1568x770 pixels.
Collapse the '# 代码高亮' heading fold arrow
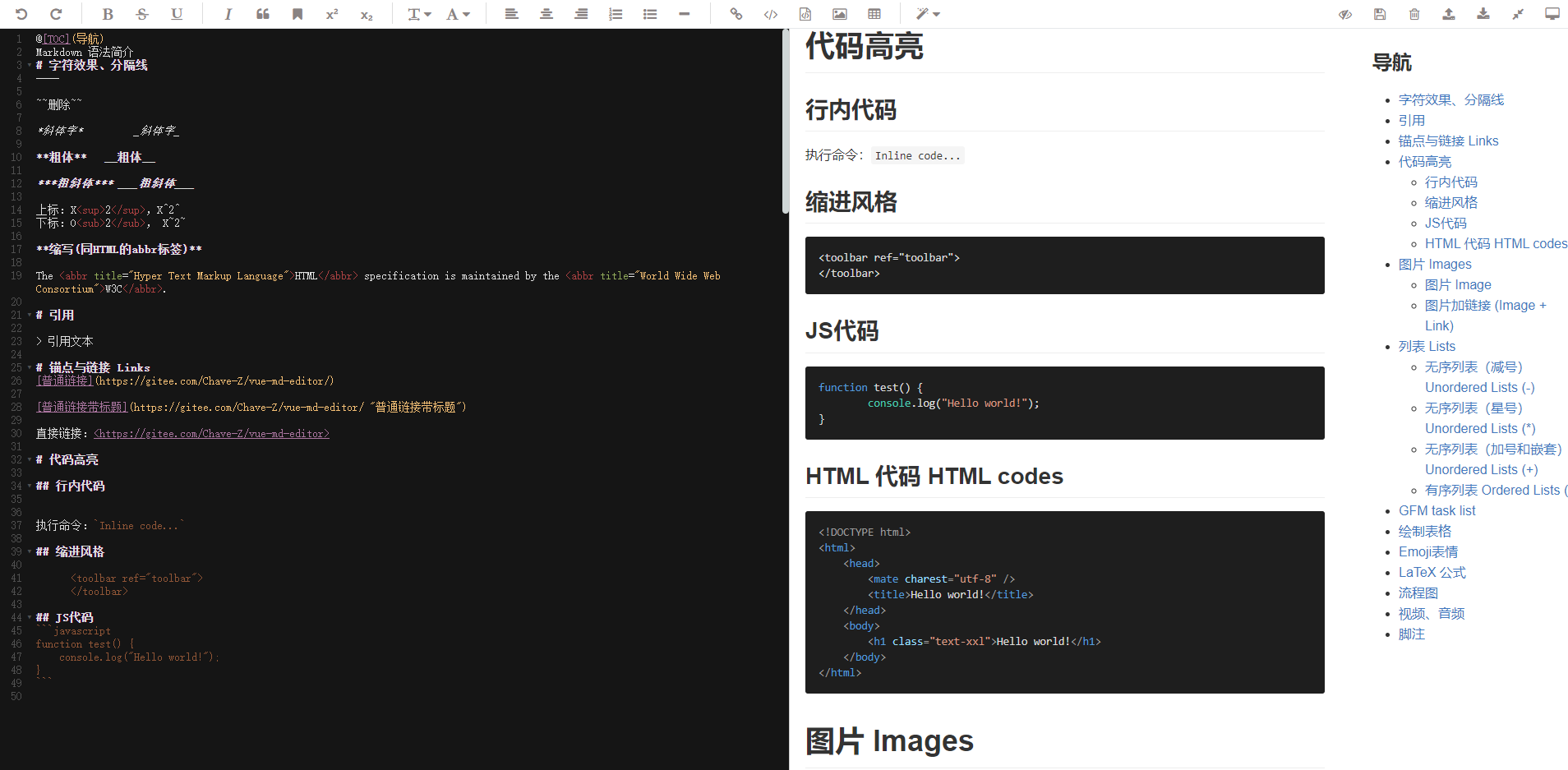pyautogui.click(x=30, y=459)
